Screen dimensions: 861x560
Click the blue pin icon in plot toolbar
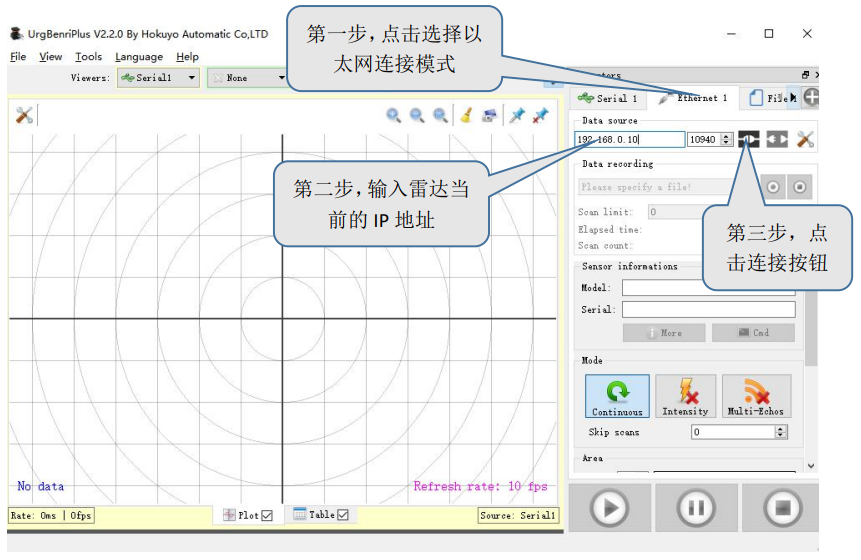[x=517, y=115]
